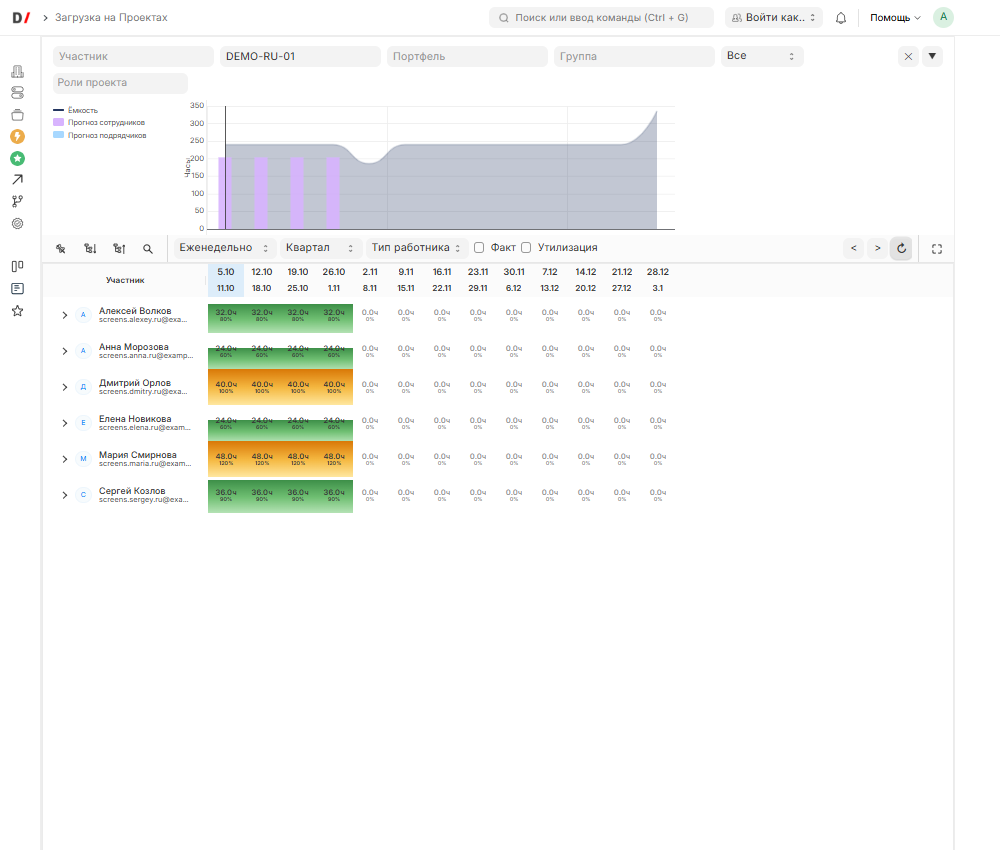The height and width of the screenshot is (850, 1000).
Task: Refresh the workload table
Action: pos(901,249)
